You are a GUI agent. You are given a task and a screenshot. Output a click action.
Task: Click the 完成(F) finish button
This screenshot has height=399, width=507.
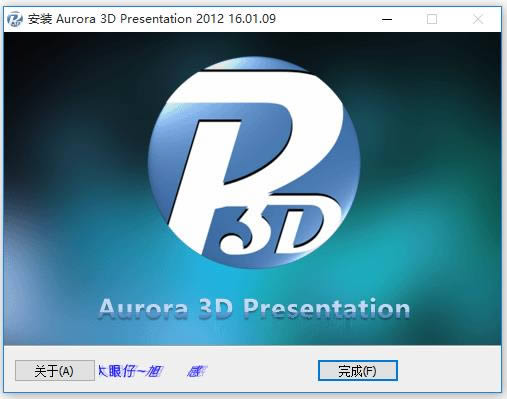click(358, 370)
